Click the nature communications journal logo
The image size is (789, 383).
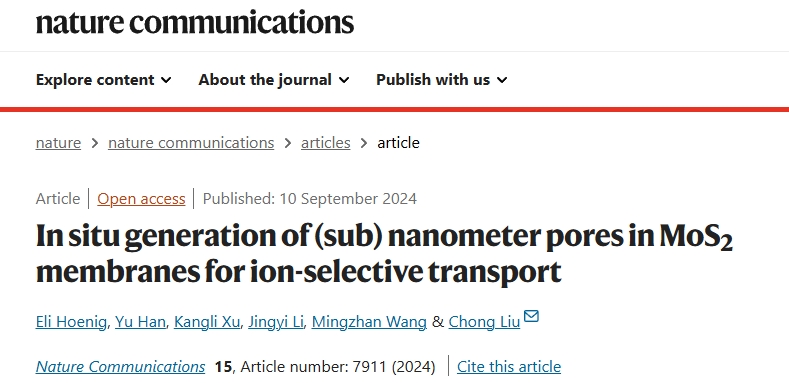click(195, 23)
